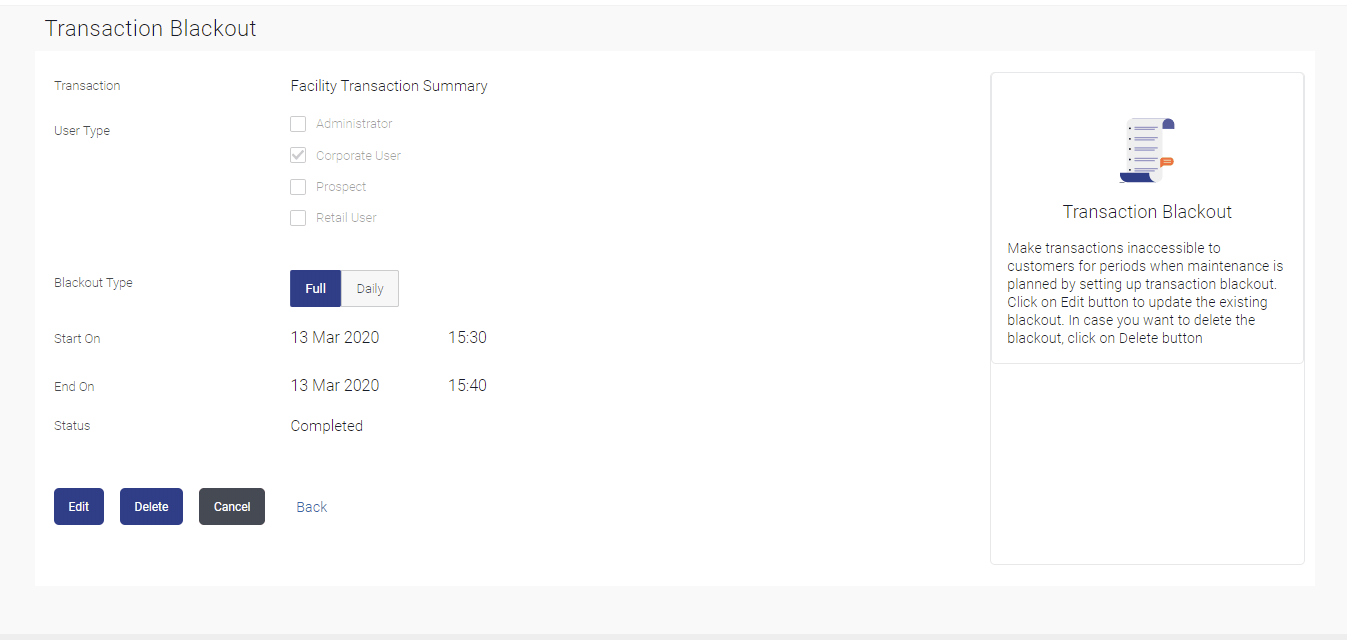Click the Facility Transaction Summary transaction name
The width and height of the screenshot is (1347, 640).
point(388,86)
